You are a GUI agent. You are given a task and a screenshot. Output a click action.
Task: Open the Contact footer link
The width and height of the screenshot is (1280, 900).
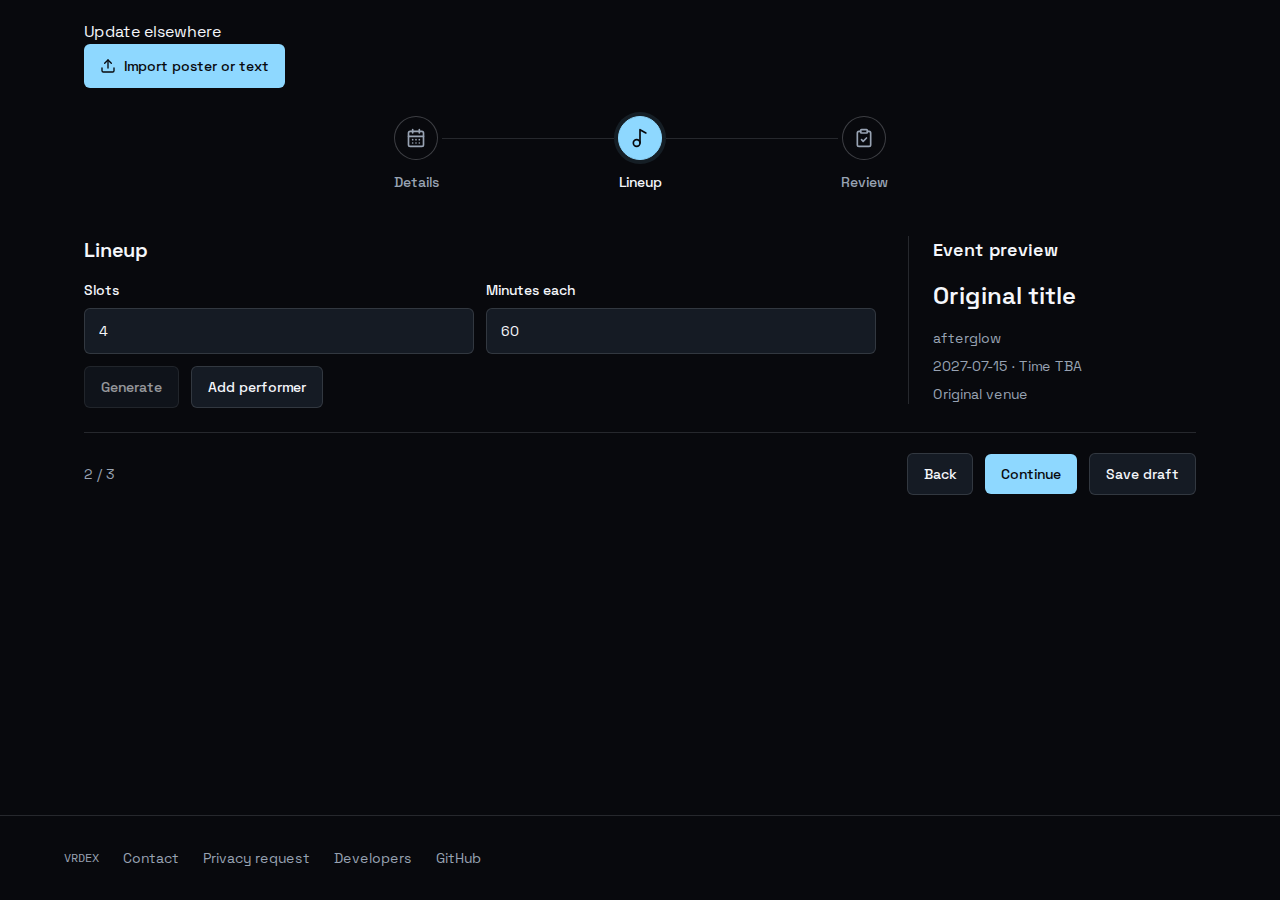(151, 858)
